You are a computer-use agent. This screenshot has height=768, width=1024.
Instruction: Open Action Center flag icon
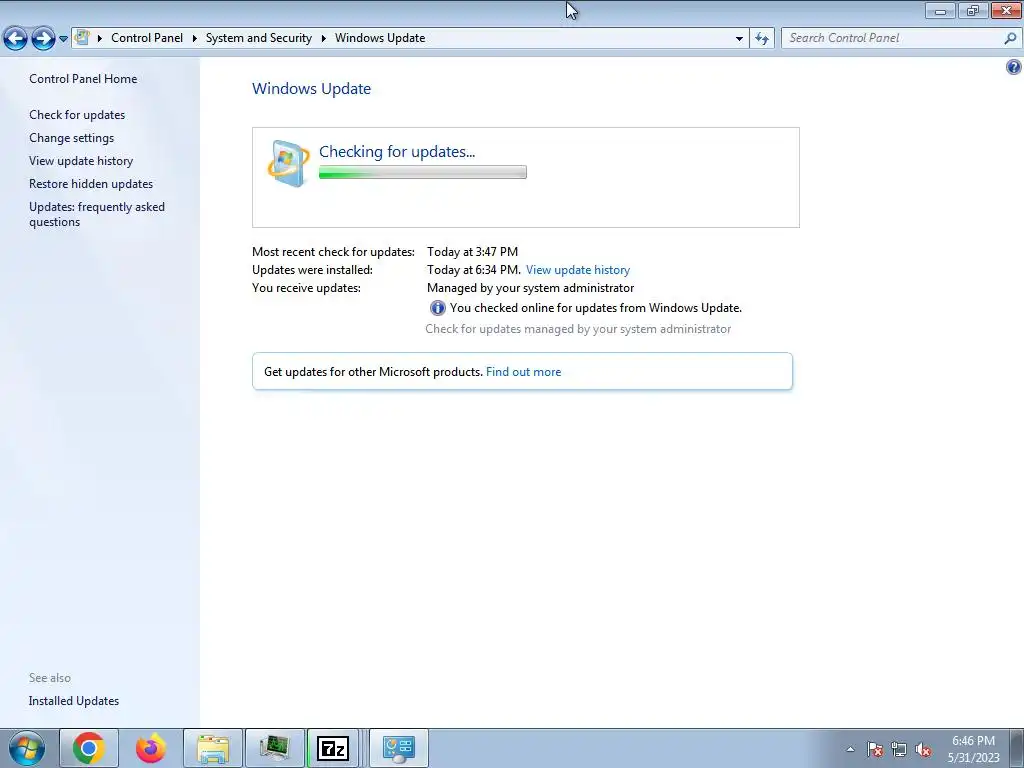pyautogui.click(x=875, y=749)
